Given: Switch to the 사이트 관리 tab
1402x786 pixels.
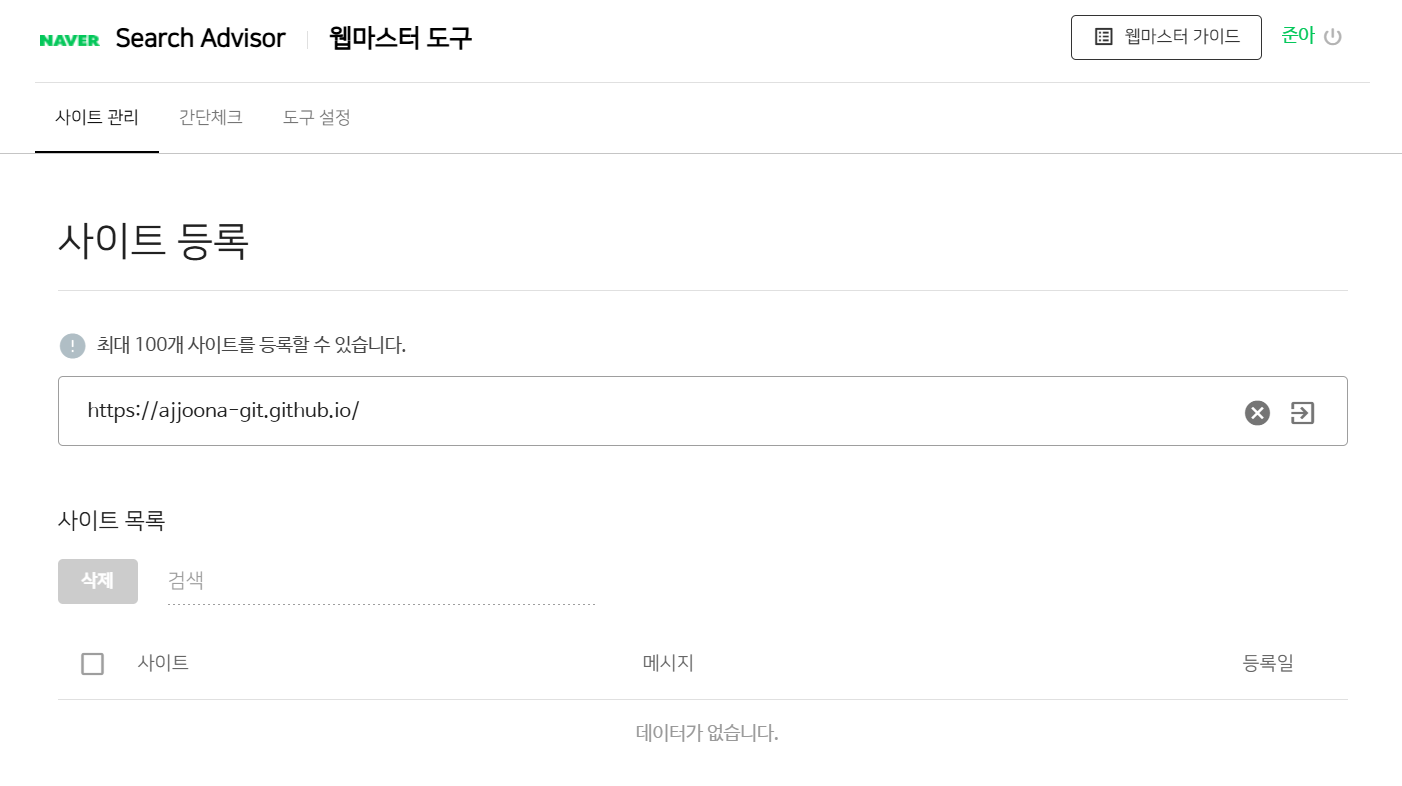Looking at the screenshot, I should (x=97, y=117).
